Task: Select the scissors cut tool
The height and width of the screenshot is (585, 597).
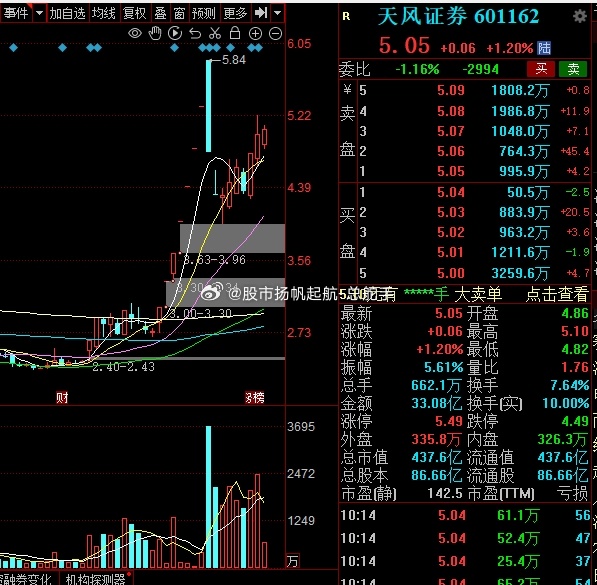Action: point(215,34)
